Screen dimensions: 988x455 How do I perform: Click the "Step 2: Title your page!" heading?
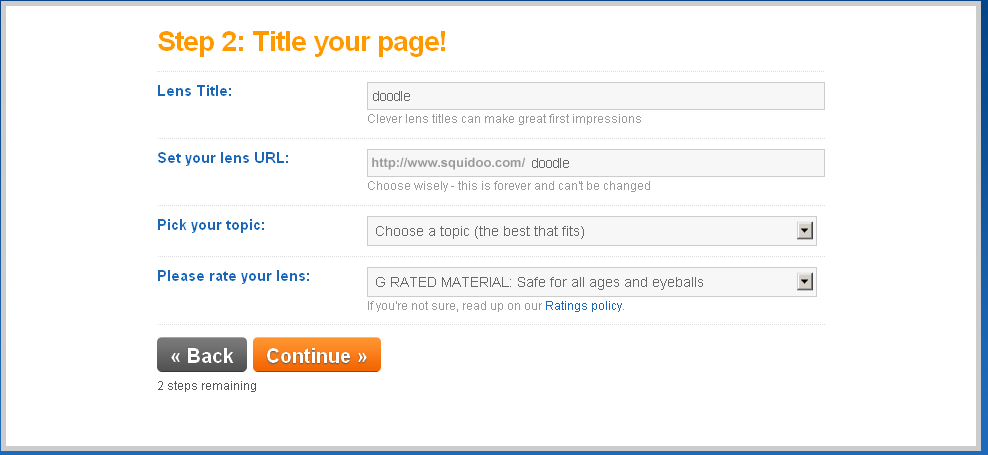tap(302, 42)
